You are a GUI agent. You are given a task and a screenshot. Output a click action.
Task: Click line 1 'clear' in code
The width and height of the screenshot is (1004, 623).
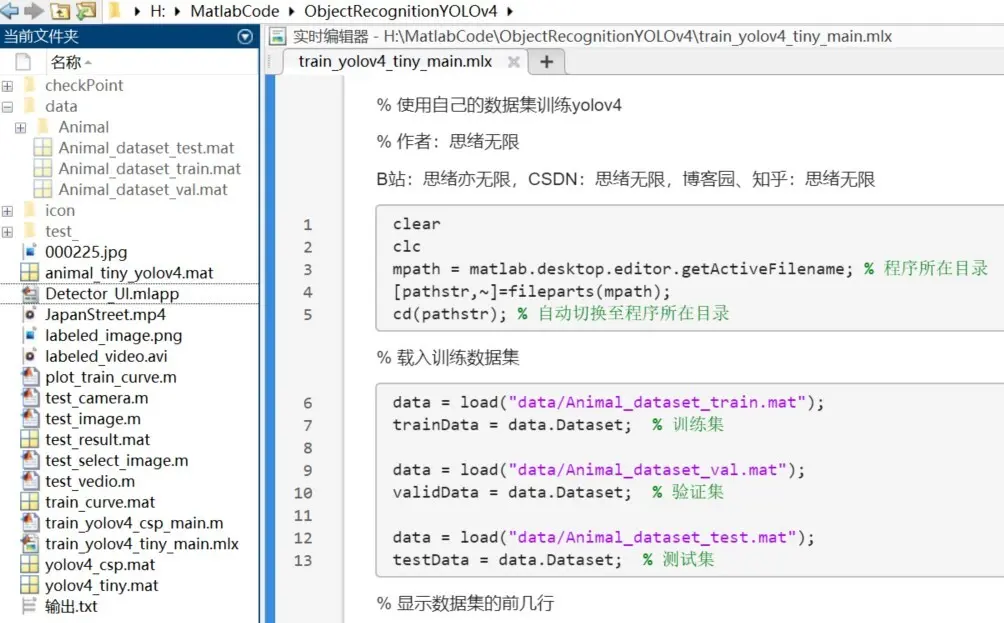click(x=416, y=224)
